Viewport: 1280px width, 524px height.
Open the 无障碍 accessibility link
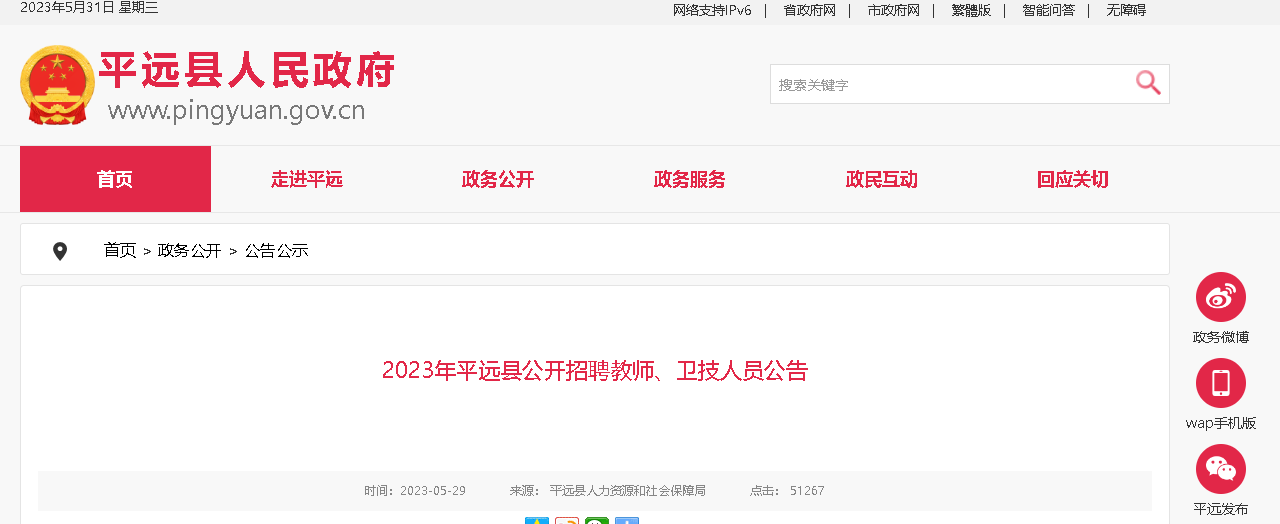1126,10
